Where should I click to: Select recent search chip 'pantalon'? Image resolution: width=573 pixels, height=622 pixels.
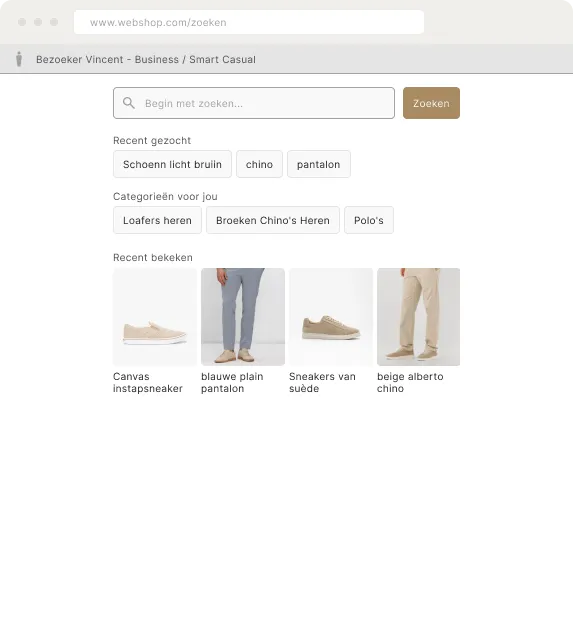click(x=319, y=164)
